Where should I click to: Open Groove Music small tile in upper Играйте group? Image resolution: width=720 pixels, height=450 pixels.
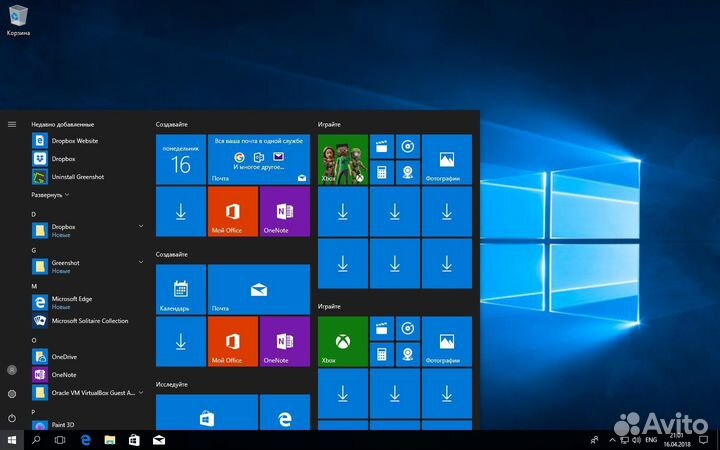pos(408,146)
